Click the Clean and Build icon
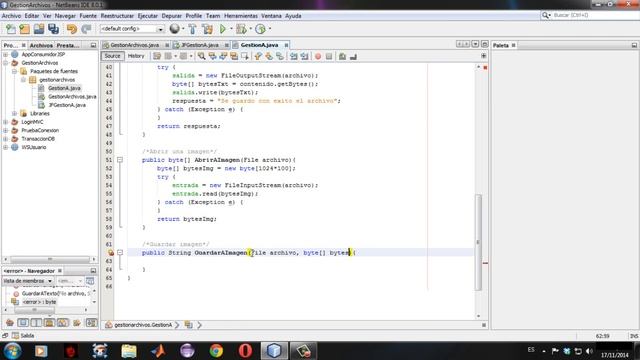Screen dimensions: 640x360 (207, 29)
